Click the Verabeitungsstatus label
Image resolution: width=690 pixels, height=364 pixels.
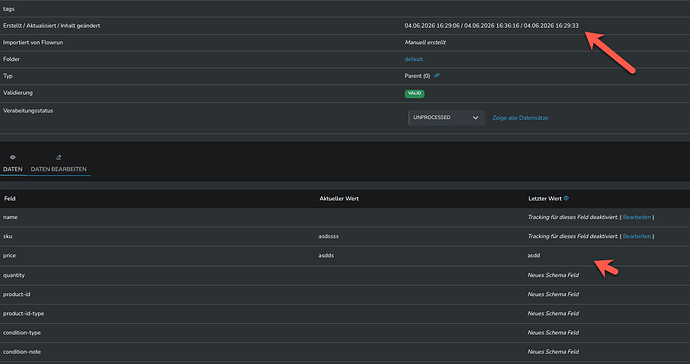click(28, 110)
